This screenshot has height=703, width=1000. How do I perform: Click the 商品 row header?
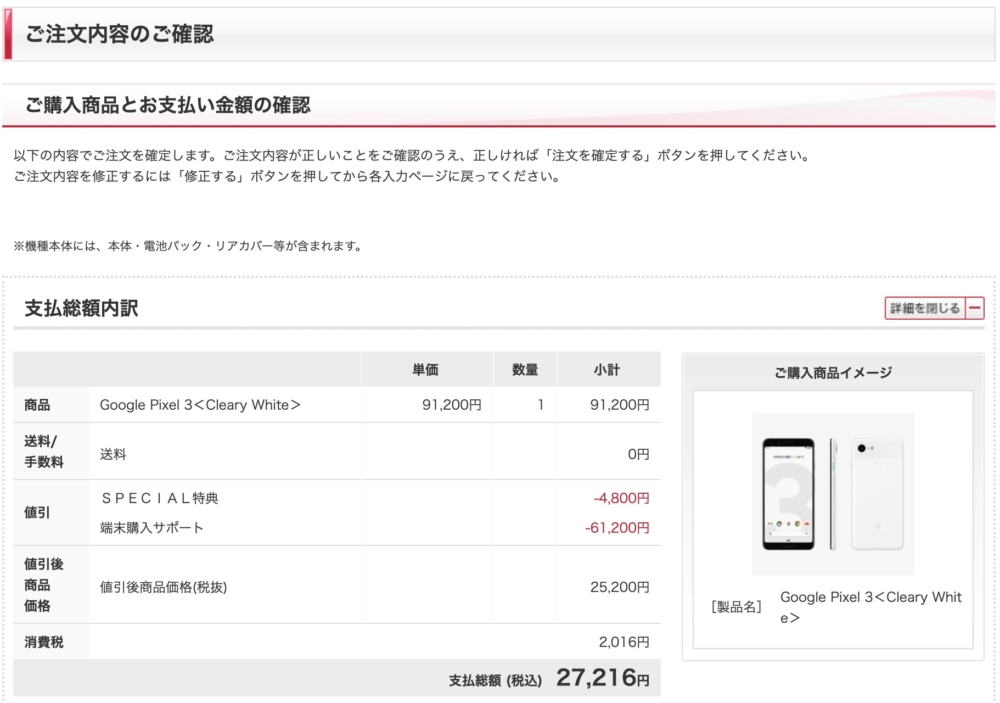(37, 405)
